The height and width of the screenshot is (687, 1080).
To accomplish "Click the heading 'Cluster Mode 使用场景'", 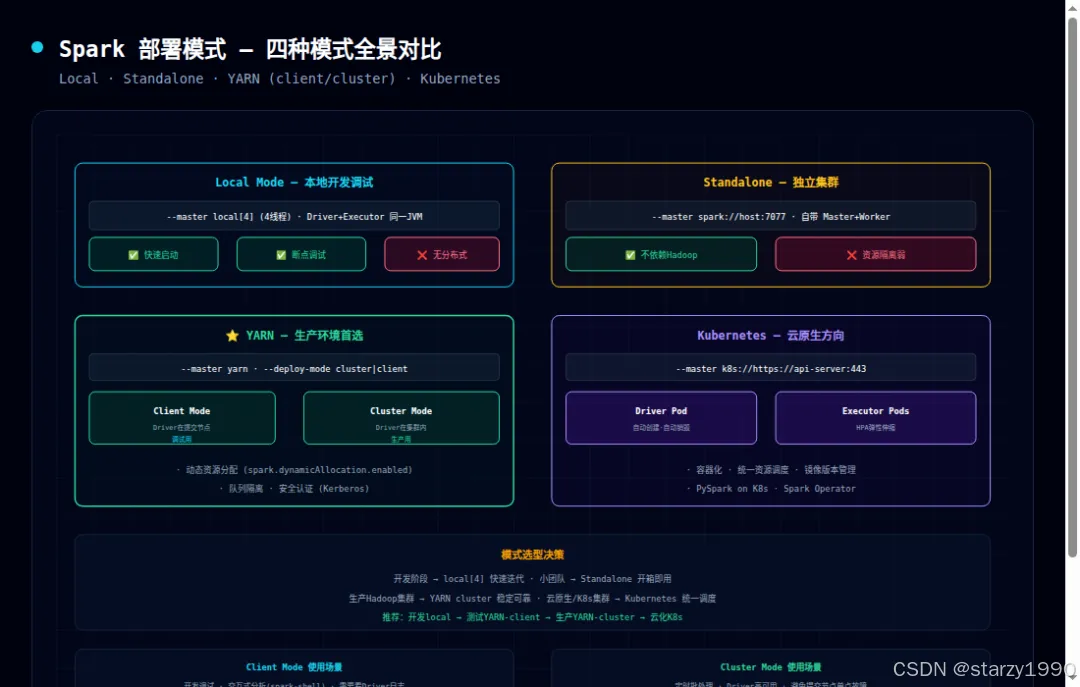I will (x=771, y=667).
